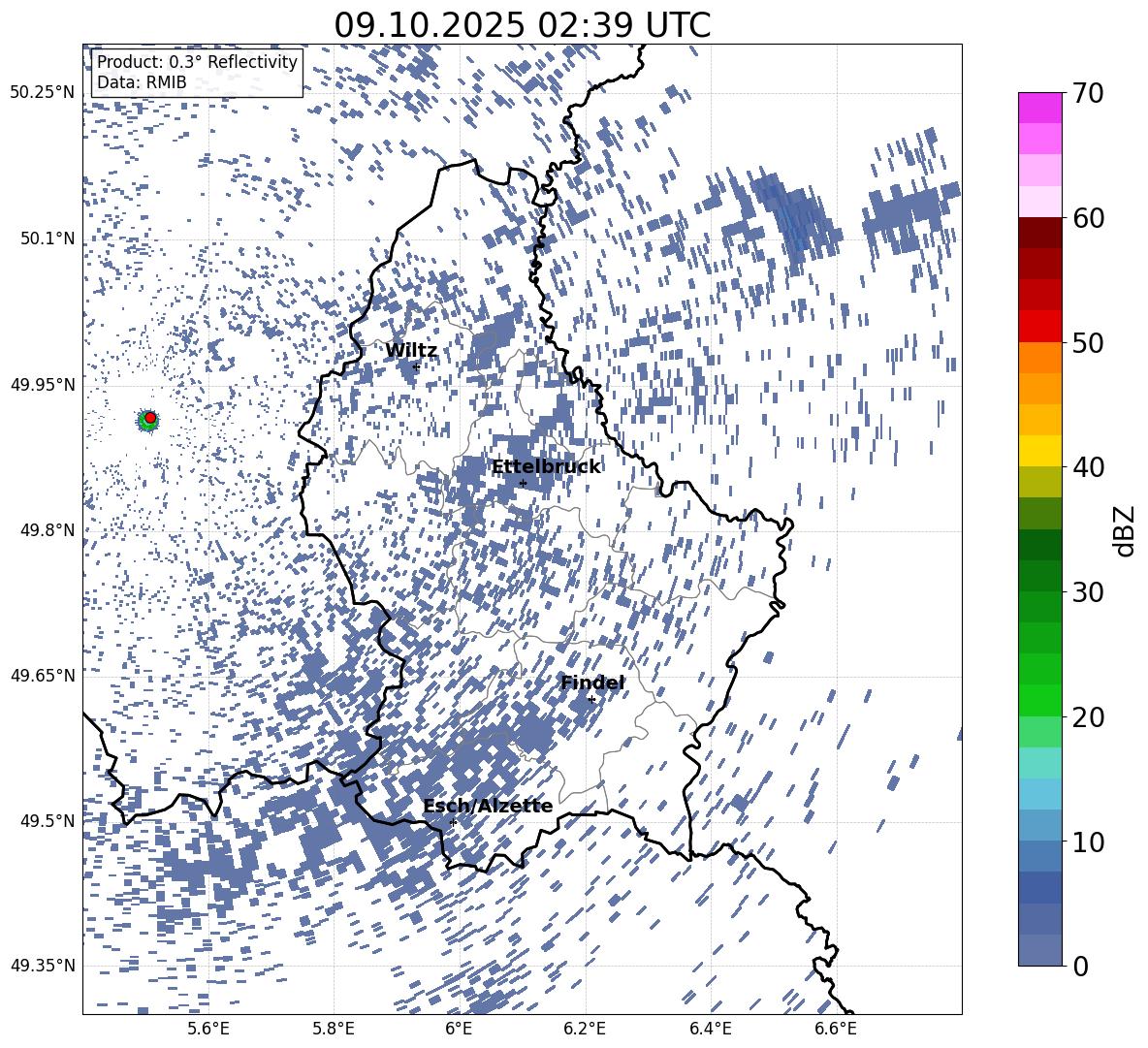Click the red radar site marker dot

150,418
